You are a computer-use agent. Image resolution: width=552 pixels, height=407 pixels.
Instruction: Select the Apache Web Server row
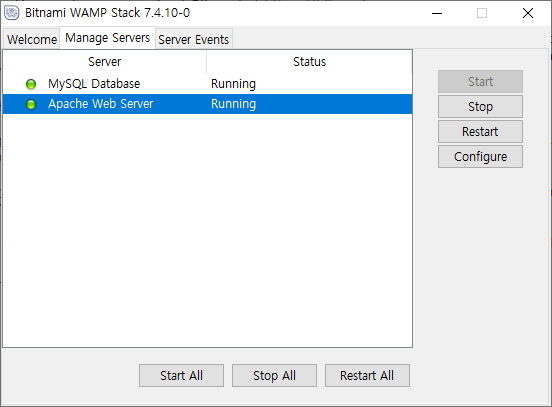[x=207, y=104]
